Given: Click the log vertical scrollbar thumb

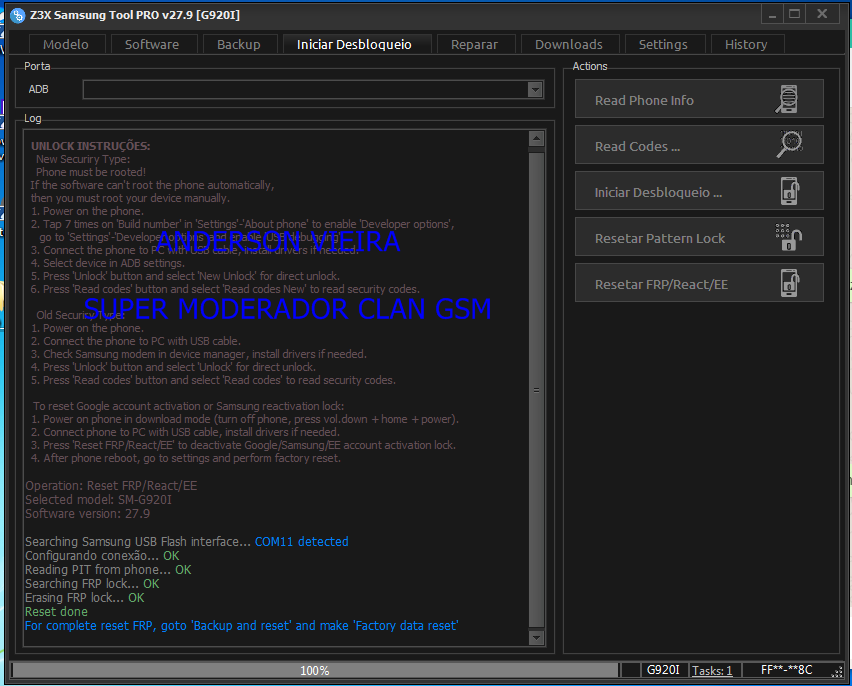Looking at the screenshot, I should coord(536,390).
